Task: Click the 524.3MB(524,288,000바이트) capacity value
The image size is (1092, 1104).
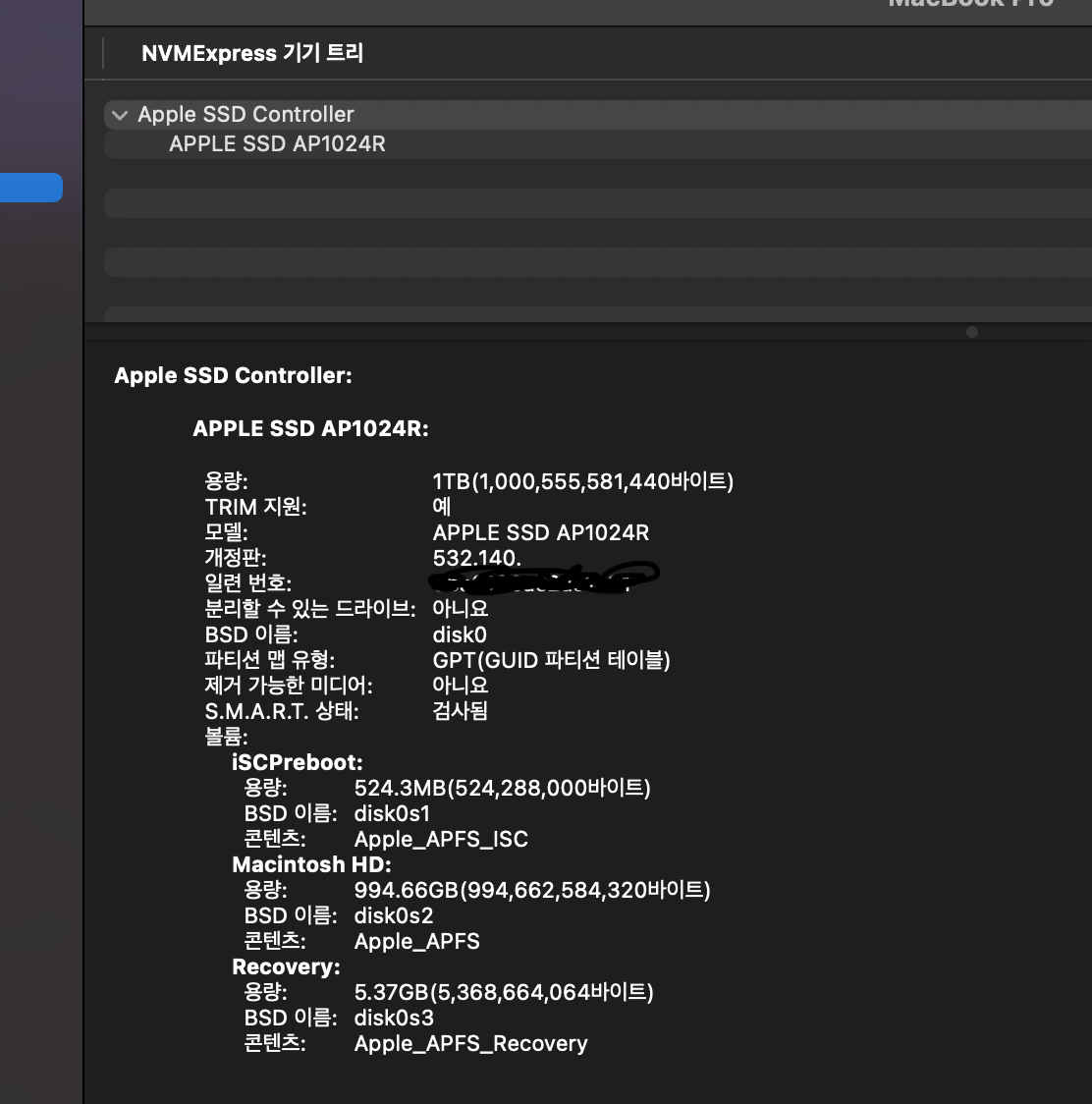Action: pyautogui.click(x=502, y=787)
